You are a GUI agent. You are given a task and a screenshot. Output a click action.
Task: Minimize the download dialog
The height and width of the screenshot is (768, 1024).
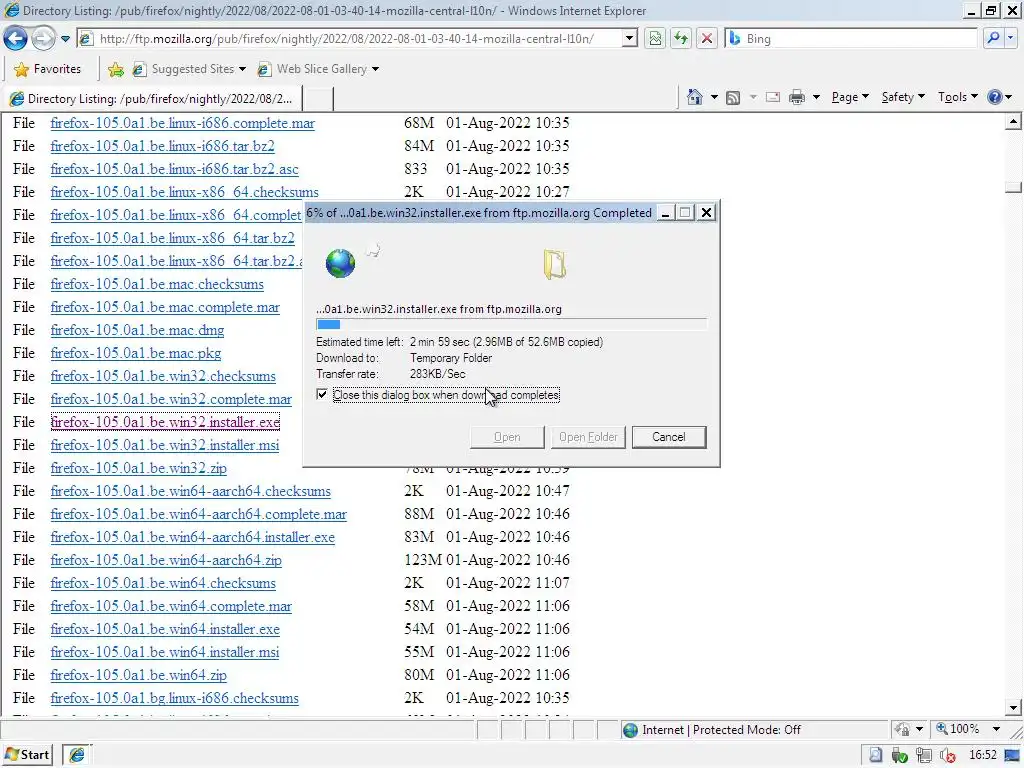665,213
